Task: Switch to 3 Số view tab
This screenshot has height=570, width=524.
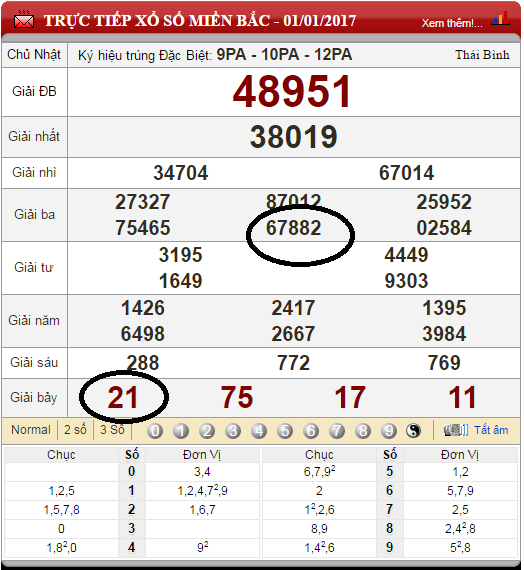Action: click(112, 430)
